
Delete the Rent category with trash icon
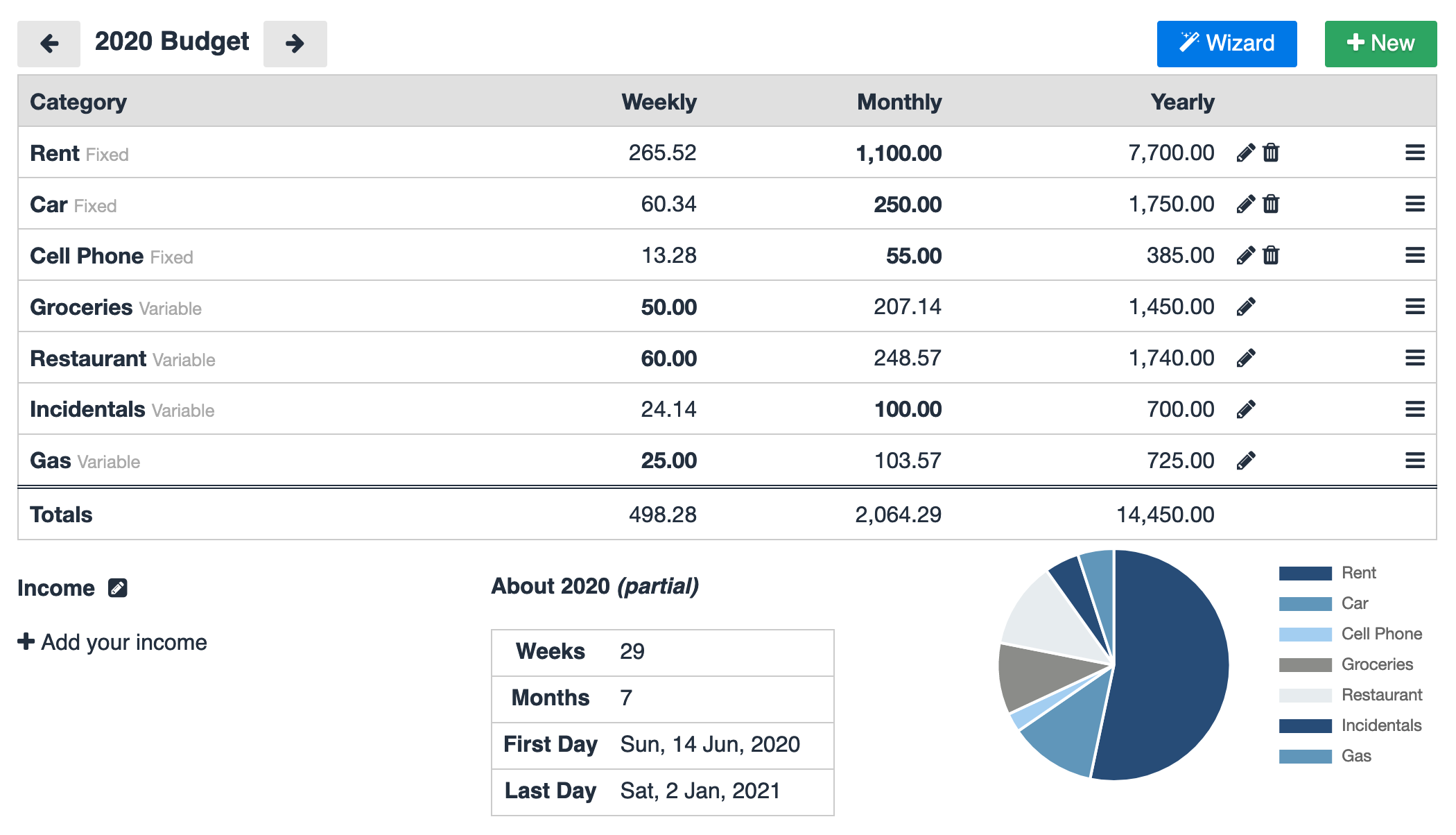coord(1271,153)
